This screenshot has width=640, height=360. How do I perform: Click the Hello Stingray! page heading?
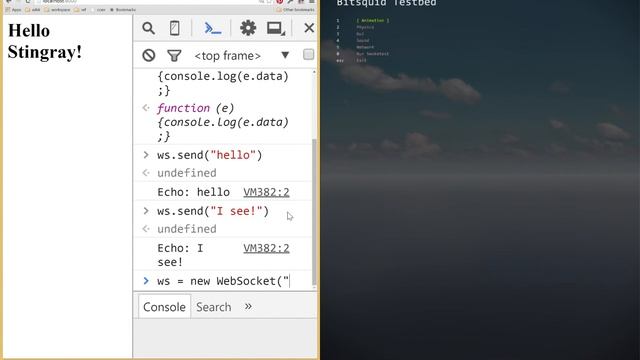coord(45,41)
